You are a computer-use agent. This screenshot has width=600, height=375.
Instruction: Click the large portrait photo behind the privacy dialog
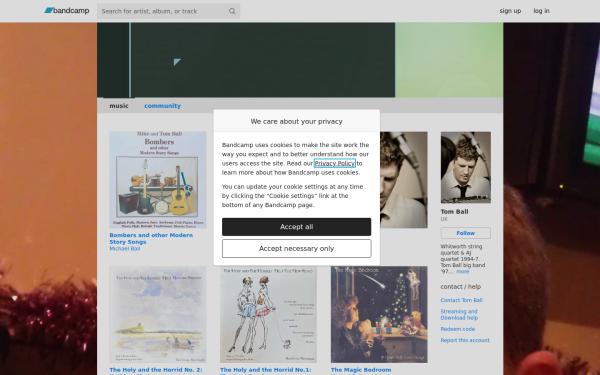pos(404,180)
